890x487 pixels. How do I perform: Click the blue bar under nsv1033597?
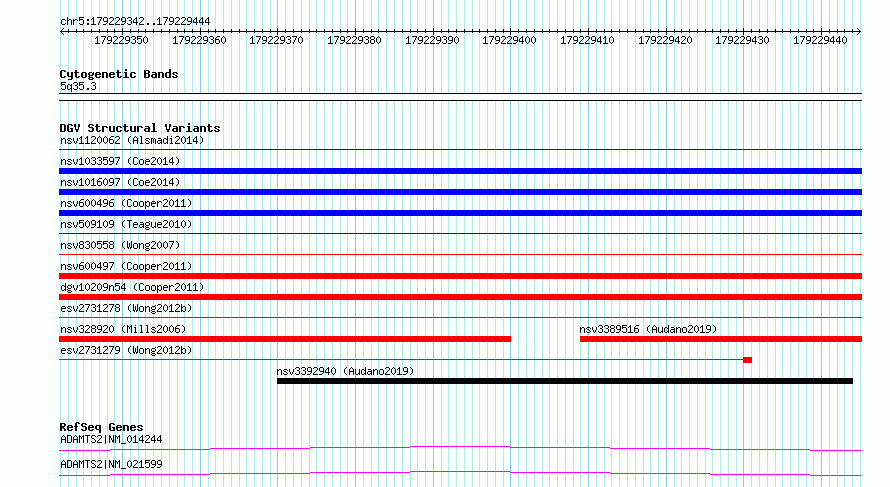click(460, 171)
